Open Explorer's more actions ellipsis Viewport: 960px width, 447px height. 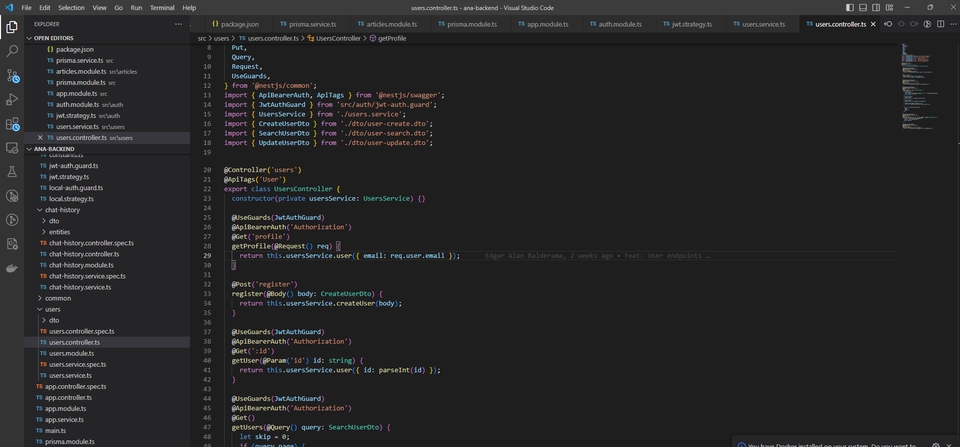(178, 24)
